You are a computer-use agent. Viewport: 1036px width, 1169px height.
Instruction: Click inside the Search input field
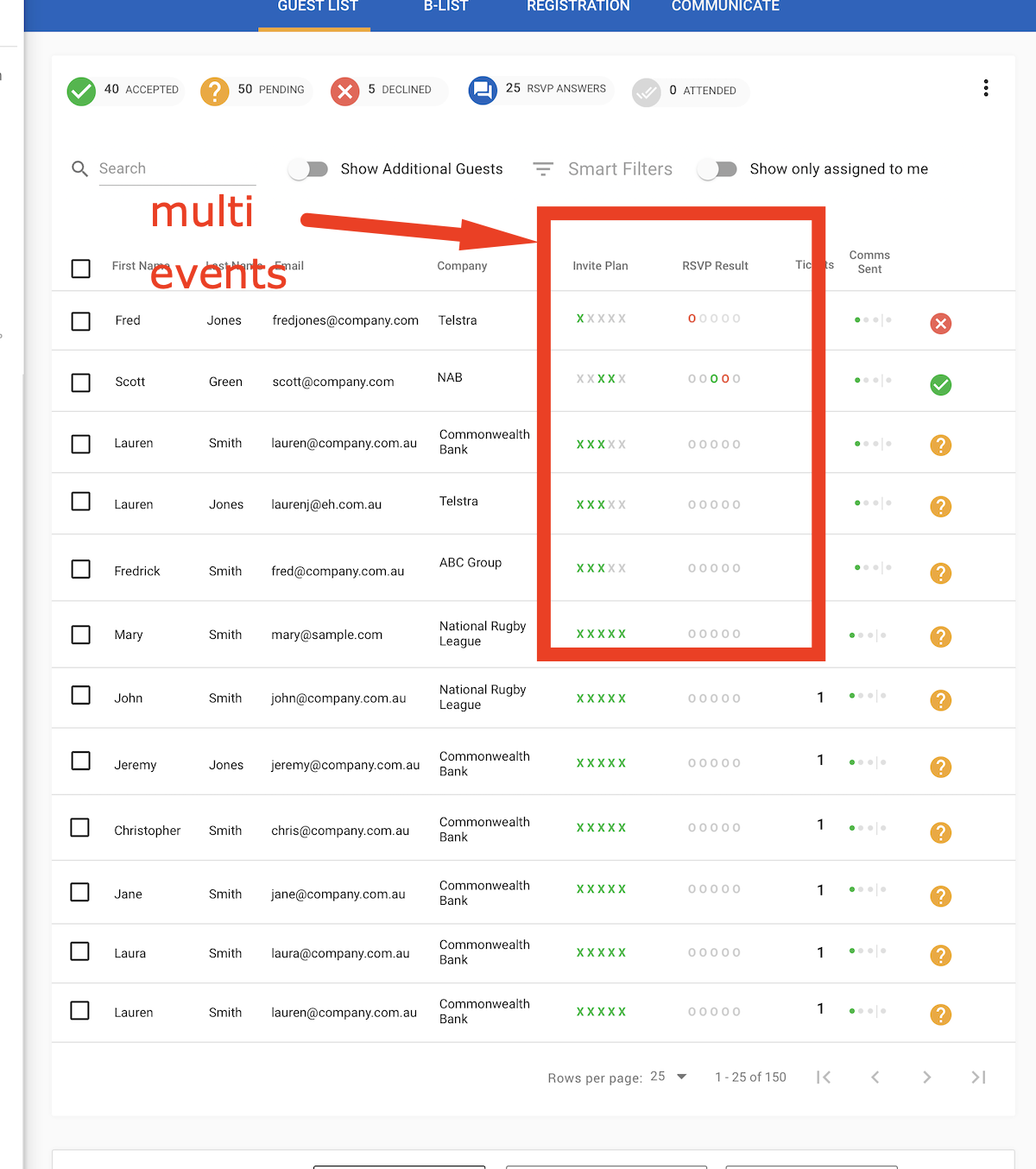click(177, 168)
